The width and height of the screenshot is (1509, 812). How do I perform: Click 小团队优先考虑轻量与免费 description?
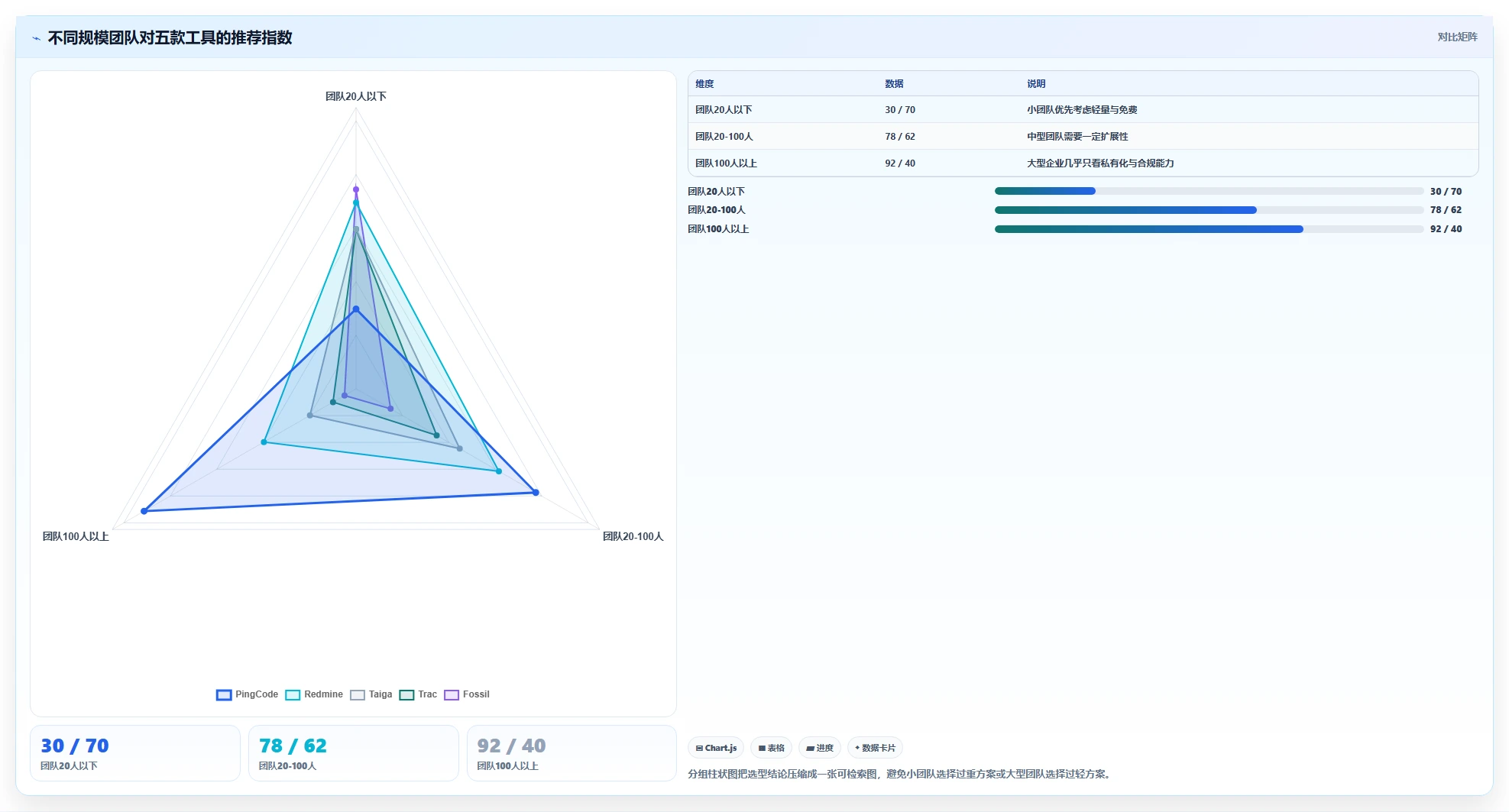(1082, 110)
